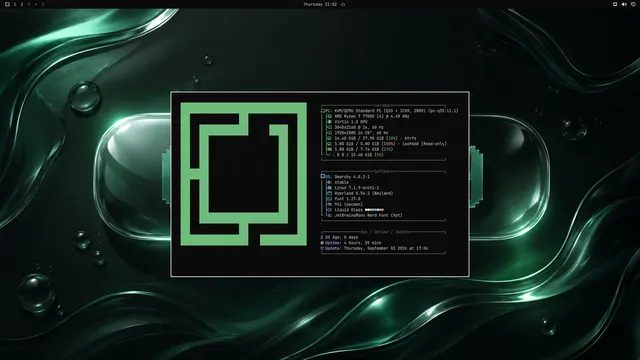Click tray icon left of the speaker
The width and height of the screenshot is (640, 360).
(x=615, y=4)
